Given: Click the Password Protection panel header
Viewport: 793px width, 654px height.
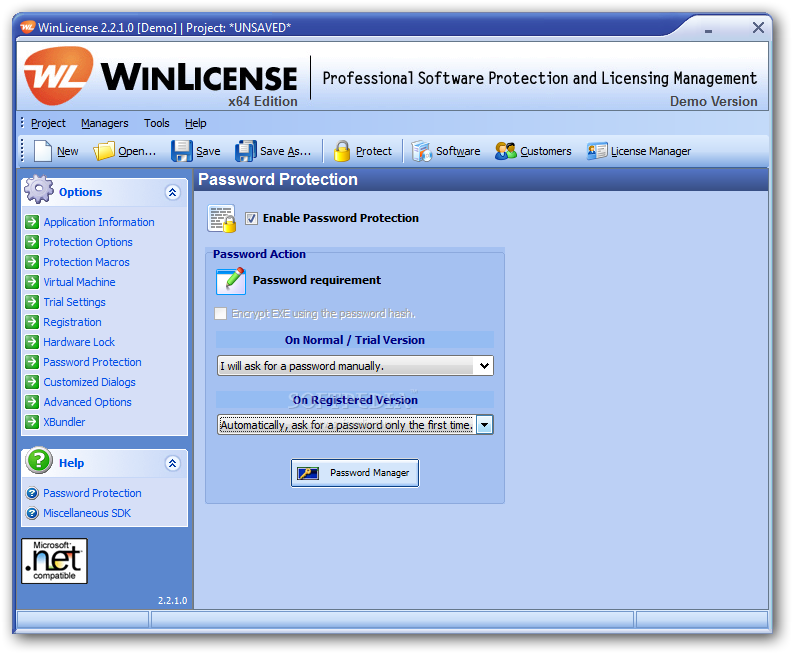Looking at the screenshot, I should click(x=480, y=180).
